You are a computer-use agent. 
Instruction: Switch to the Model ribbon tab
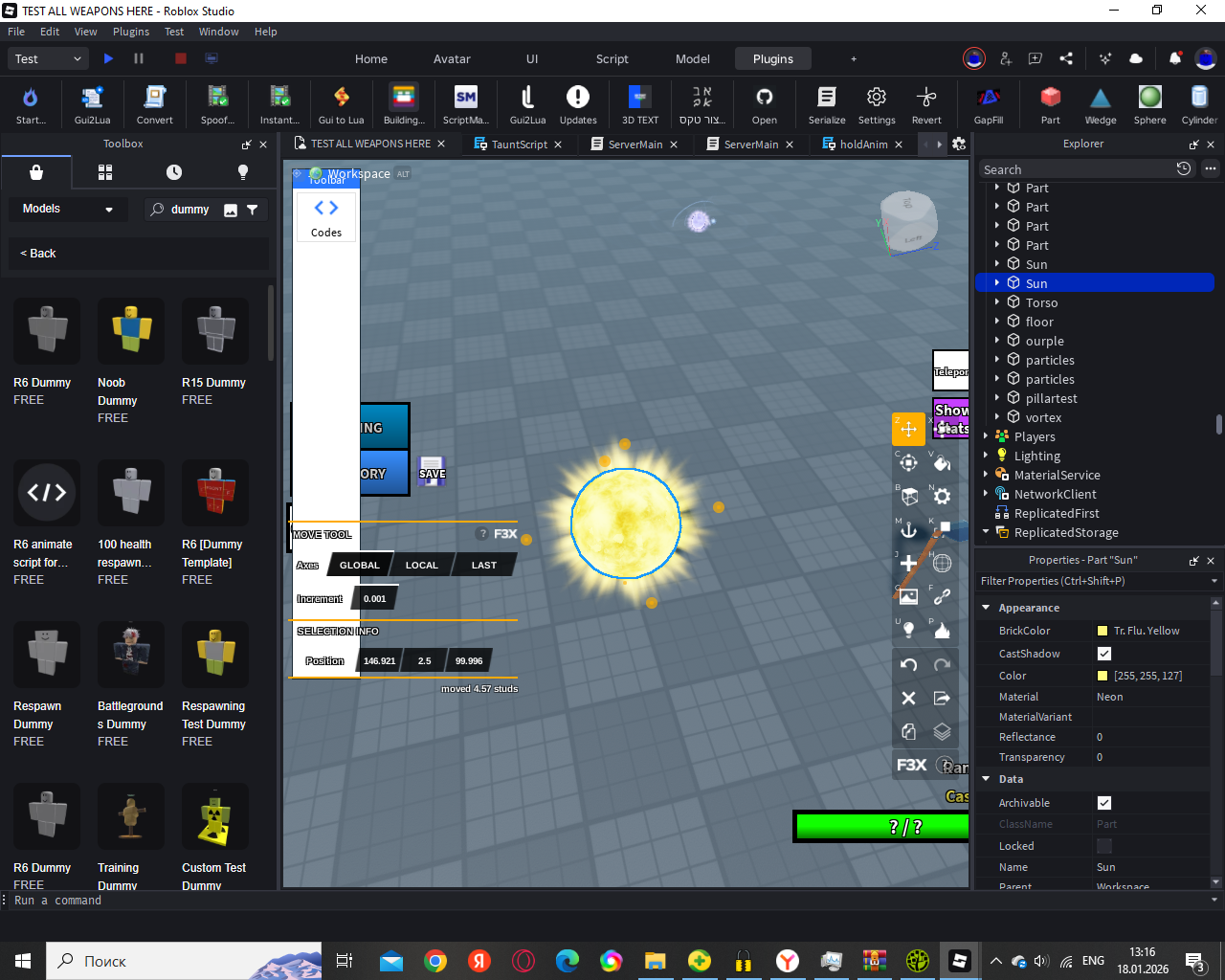[x=693, y=58]
